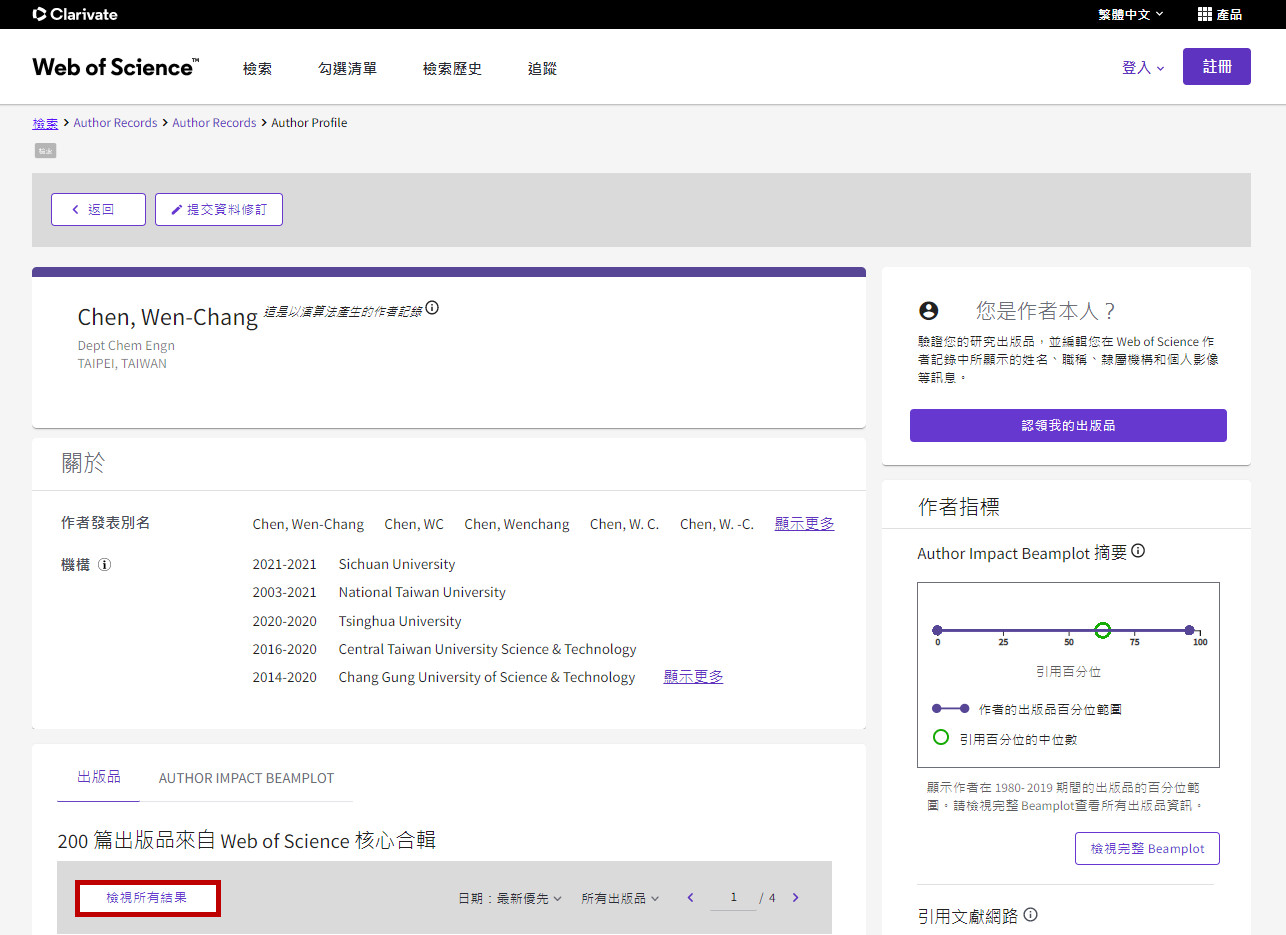Click the Web of Science logo
This screenshot has width=1286, height=935.
pos(116,67)
